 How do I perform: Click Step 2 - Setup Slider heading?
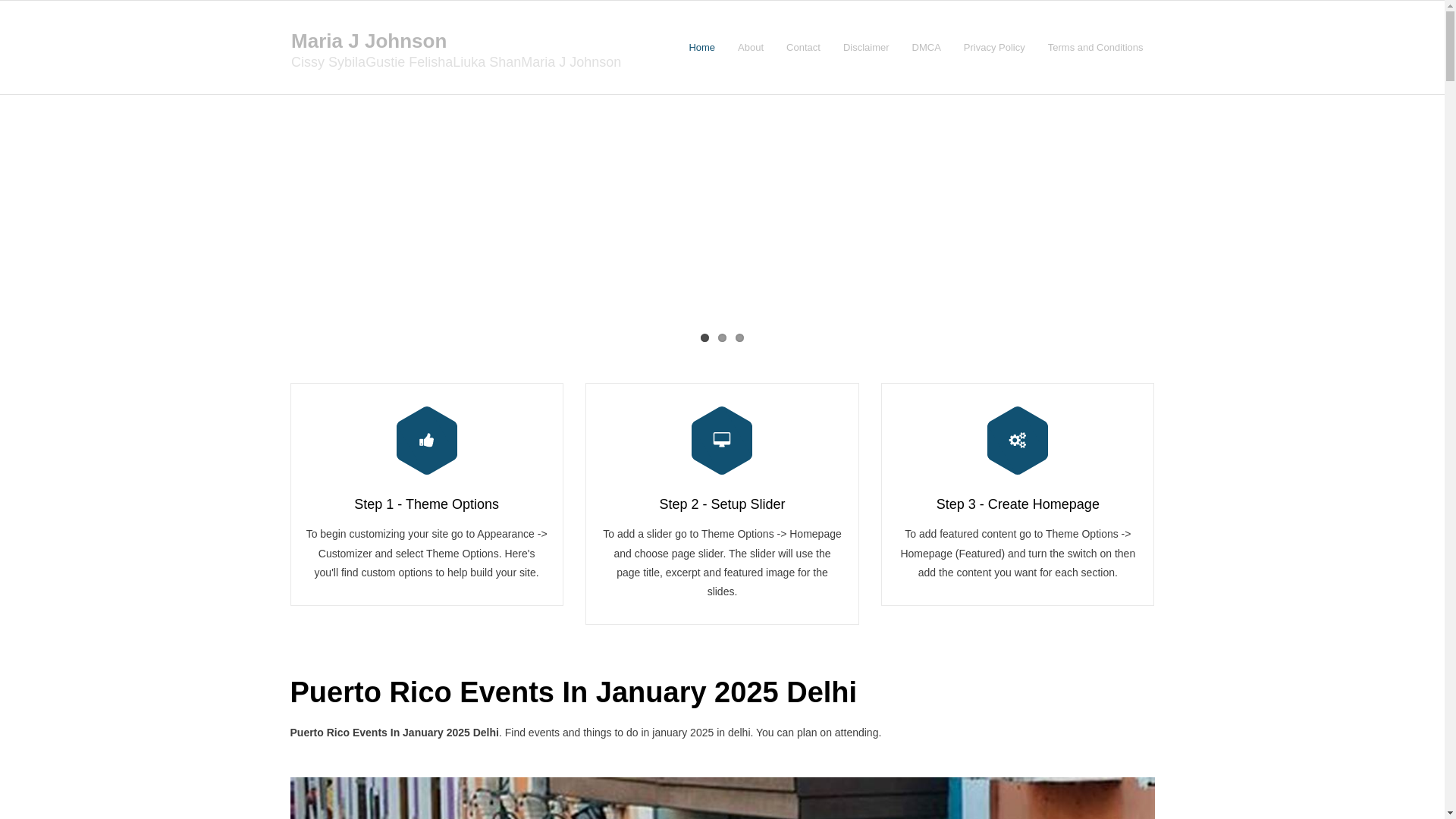pos(722,504)
